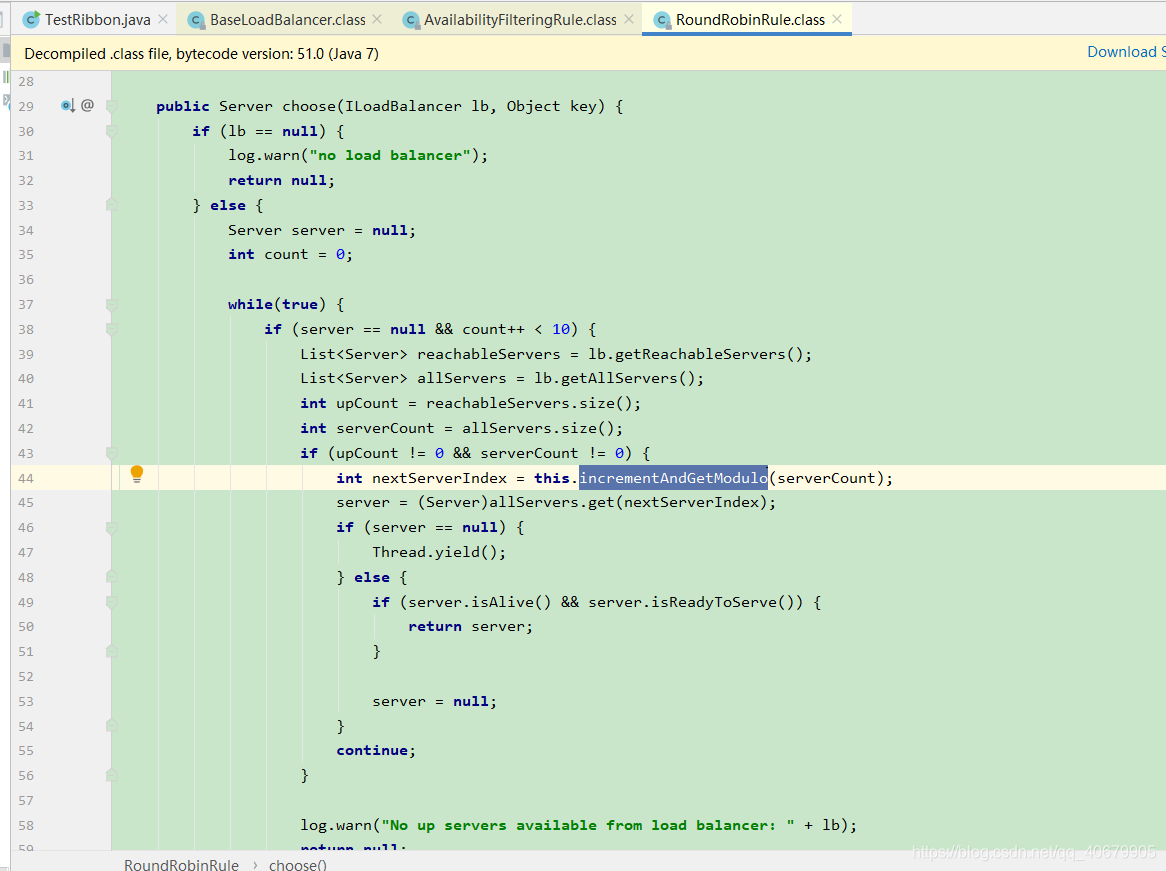Viewport: 1166px width, 871px height.
Task: Collapse the choose method fold on line 29
Action: [x=112, y=106]
